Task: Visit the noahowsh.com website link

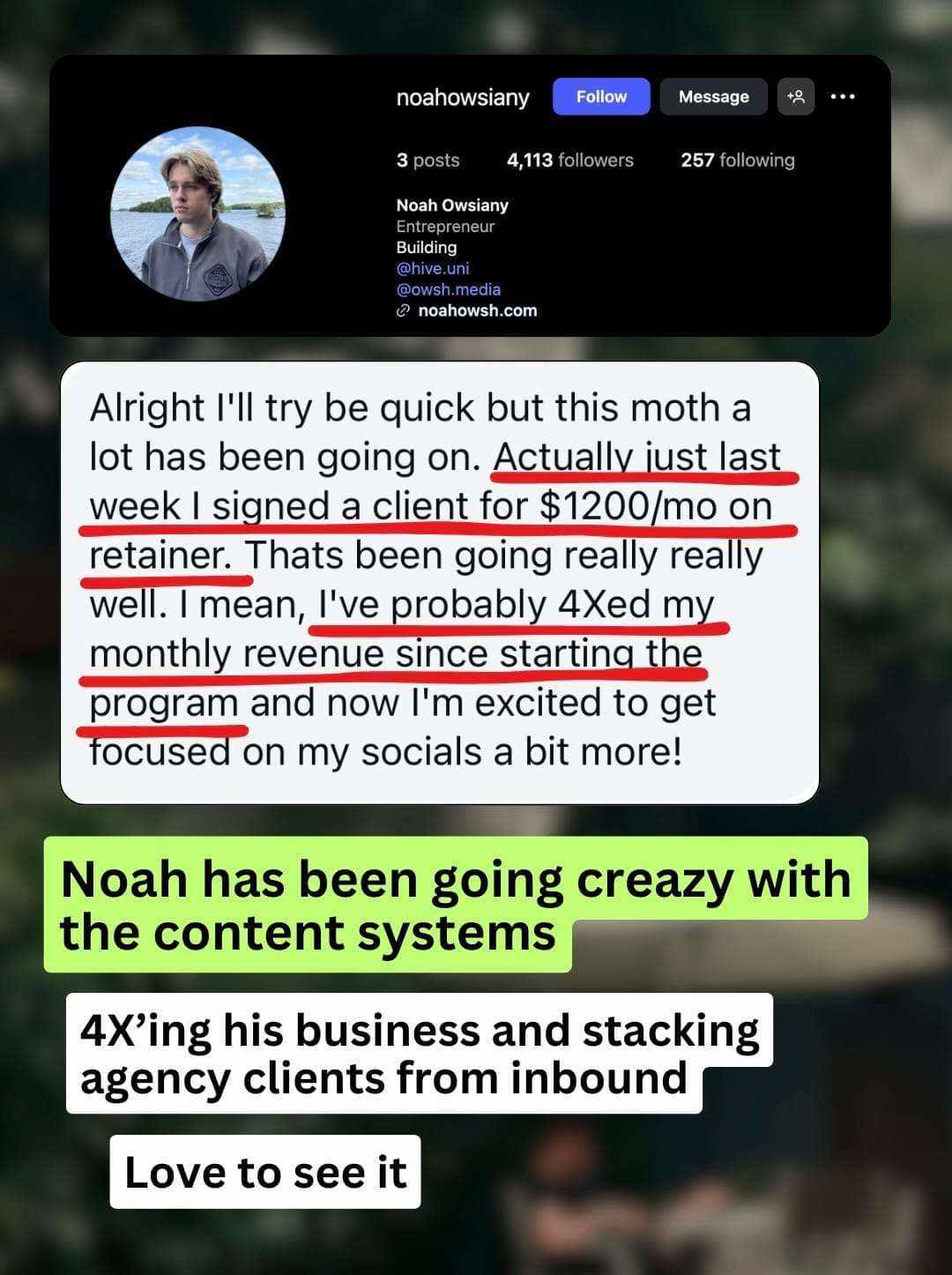Action: click(x=477, y=310)
